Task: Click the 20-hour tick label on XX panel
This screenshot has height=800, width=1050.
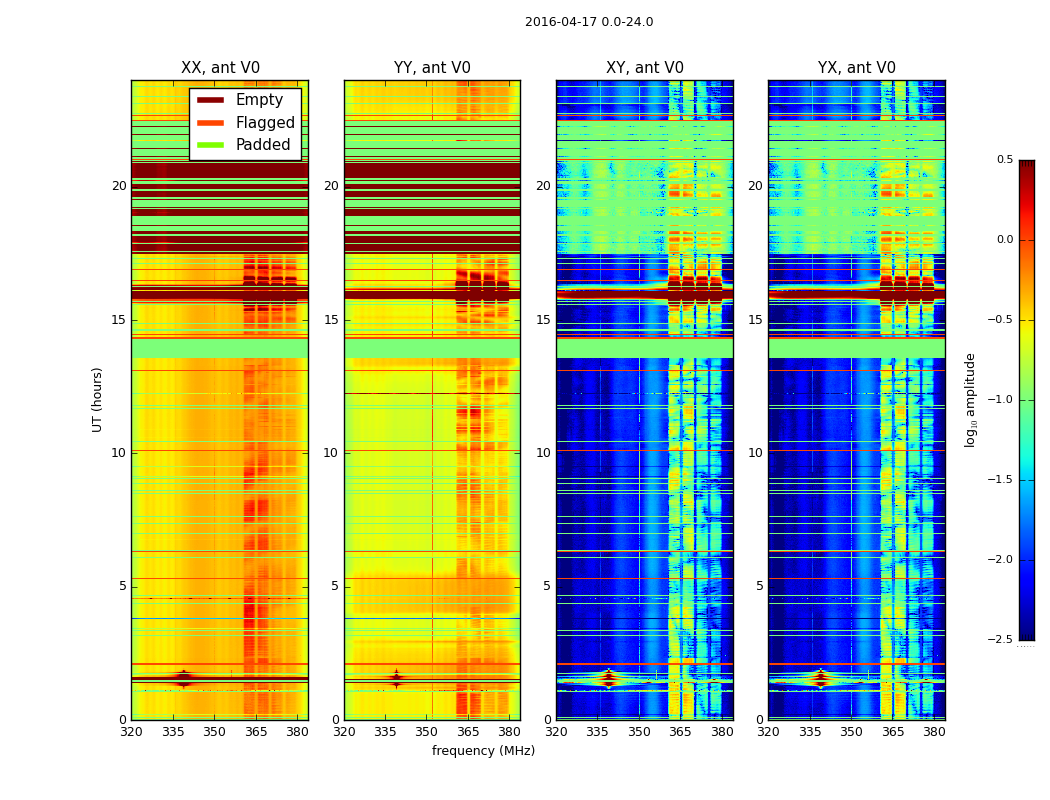Action: tap(119, 185)
